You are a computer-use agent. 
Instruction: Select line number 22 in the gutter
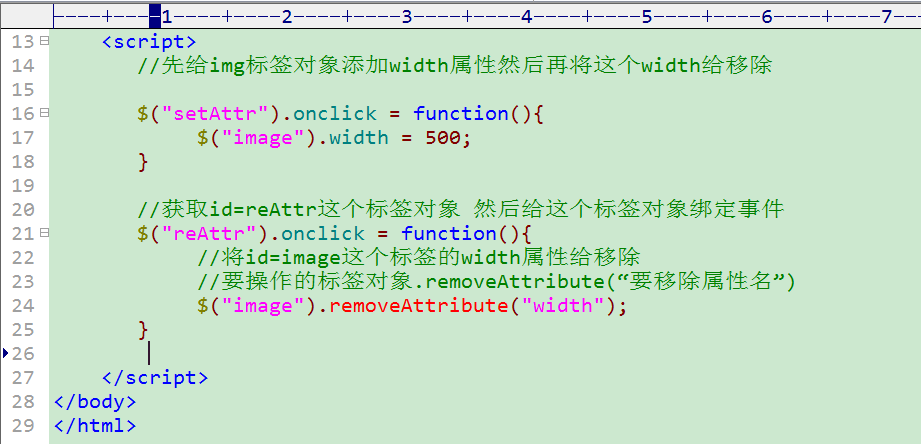(23, 258)
